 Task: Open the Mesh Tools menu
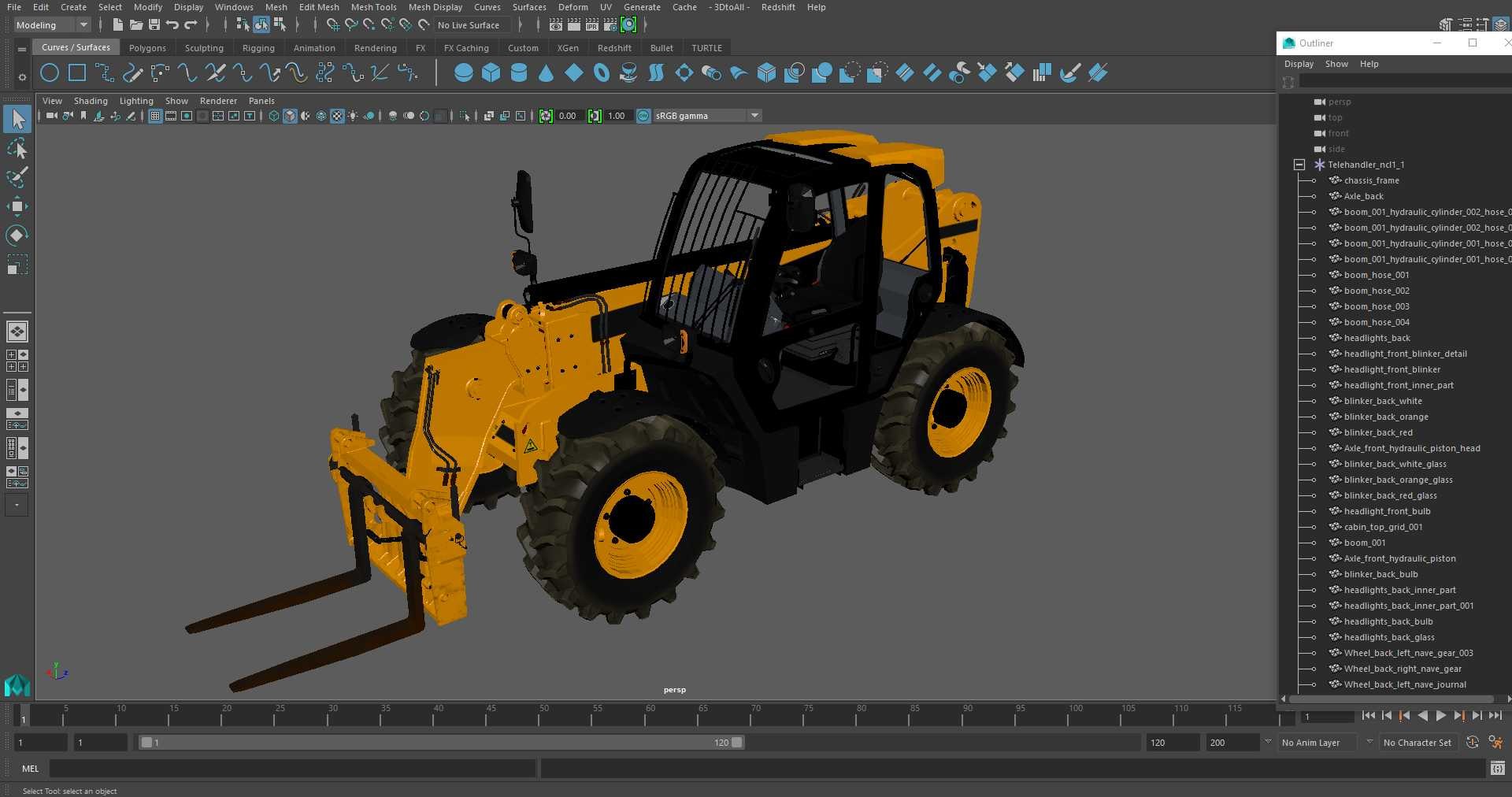pos(373,7)
